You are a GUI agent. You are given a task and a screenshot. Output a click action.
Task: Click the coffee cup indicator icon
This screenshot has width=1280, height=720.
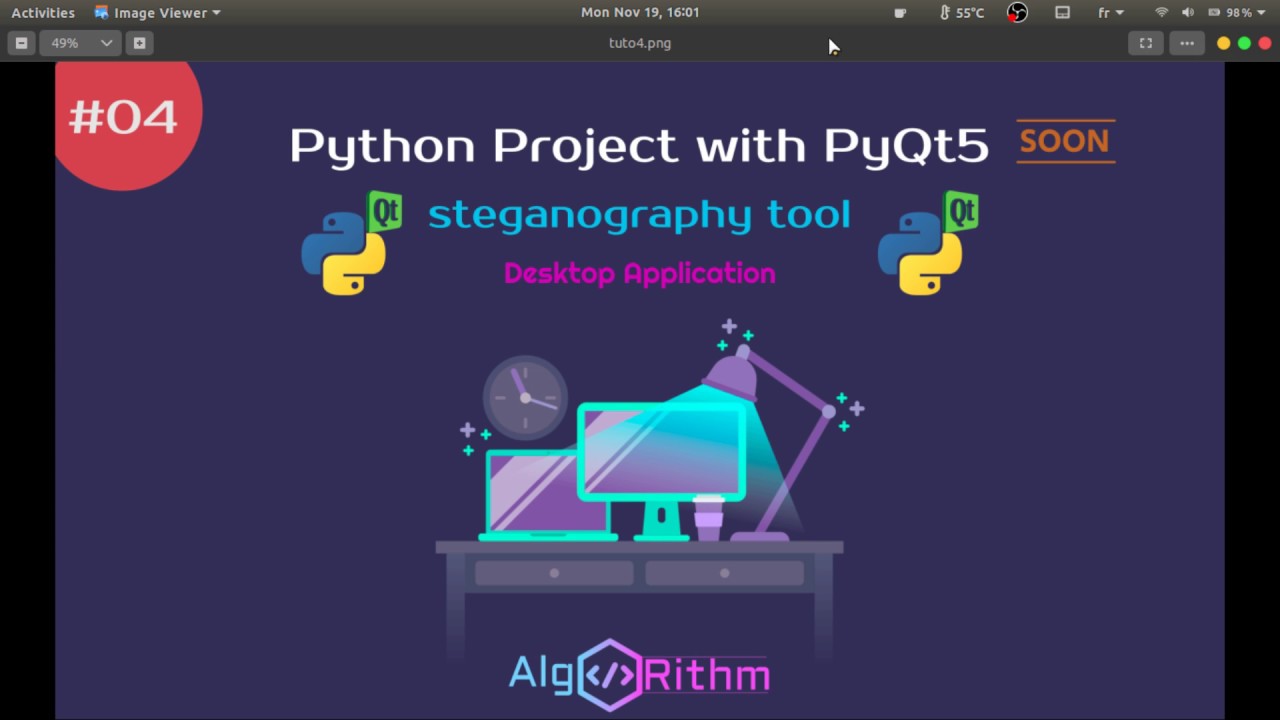click(x=900, y=13)
